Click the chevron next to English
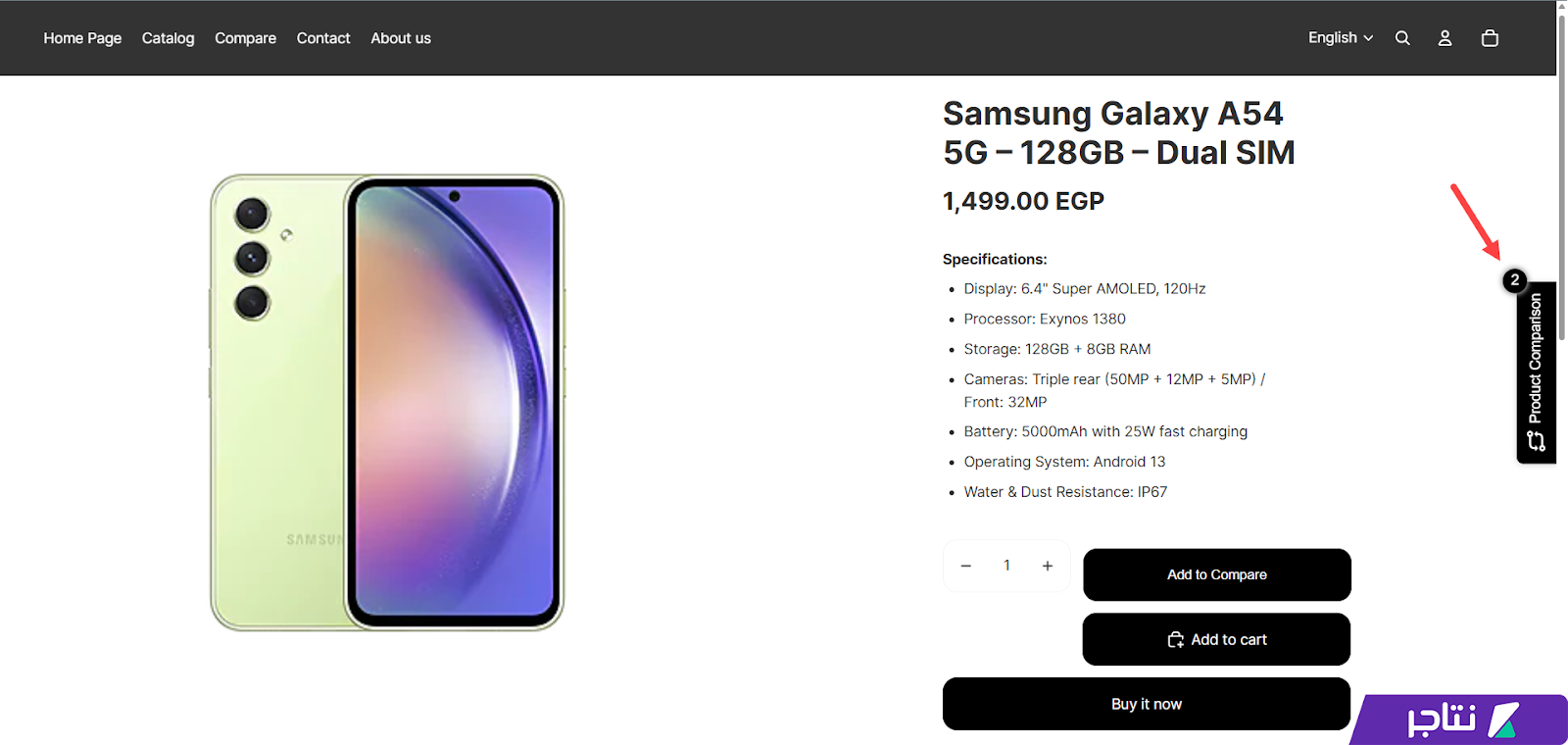This screenshot has height=745, width=1568. click(1368, 38)
